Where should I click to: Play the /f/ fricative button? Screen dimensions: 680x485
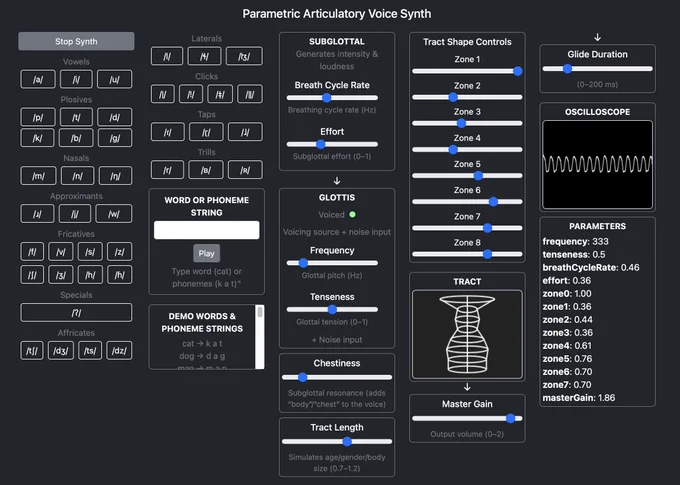[x=32, y=252]
